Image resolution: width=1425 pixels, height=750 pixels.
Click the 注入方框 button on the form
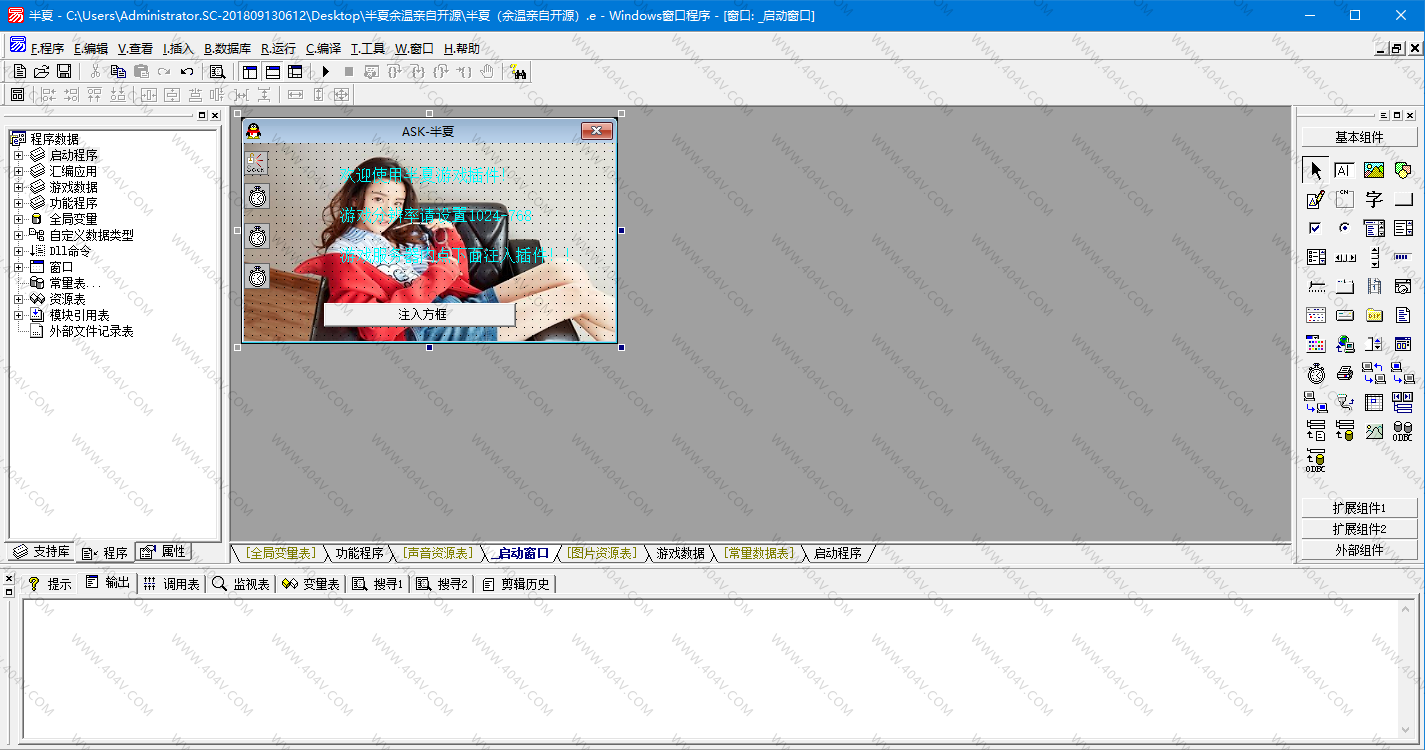coord(422,314)
